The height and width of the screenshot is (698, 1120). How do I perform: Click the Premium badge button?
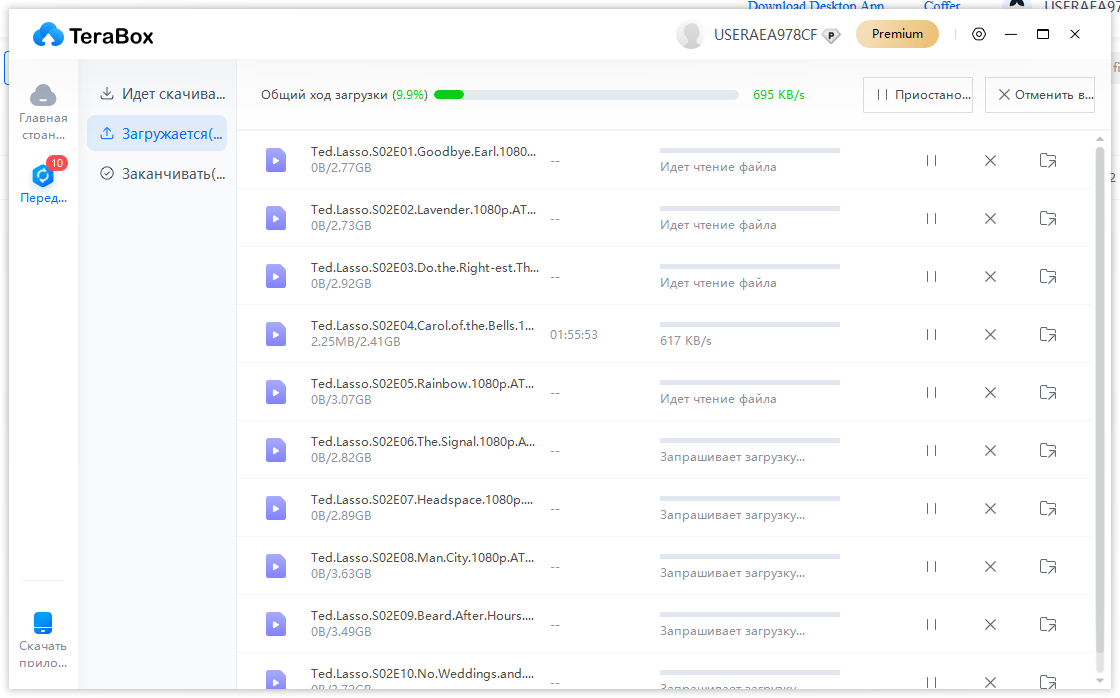tap(897, 34)
